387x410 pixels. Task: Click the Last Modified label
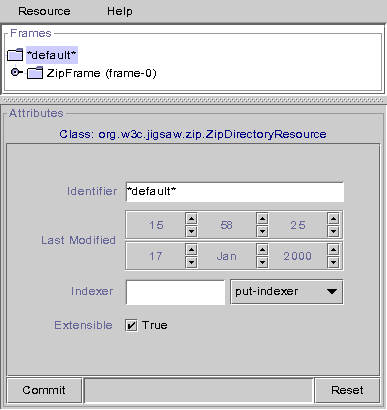(78, 240)
